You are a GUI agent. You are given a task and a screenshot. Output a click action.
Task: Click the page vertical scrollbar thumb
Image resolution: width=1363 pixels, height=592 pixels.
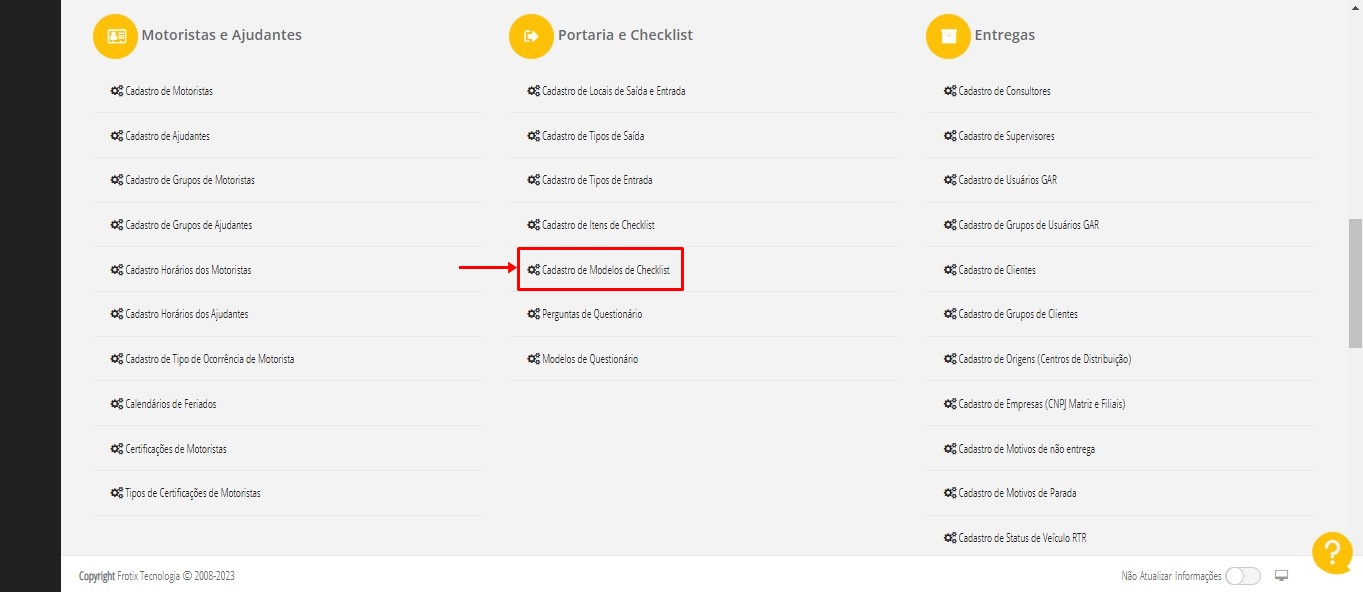[1355, 282]
